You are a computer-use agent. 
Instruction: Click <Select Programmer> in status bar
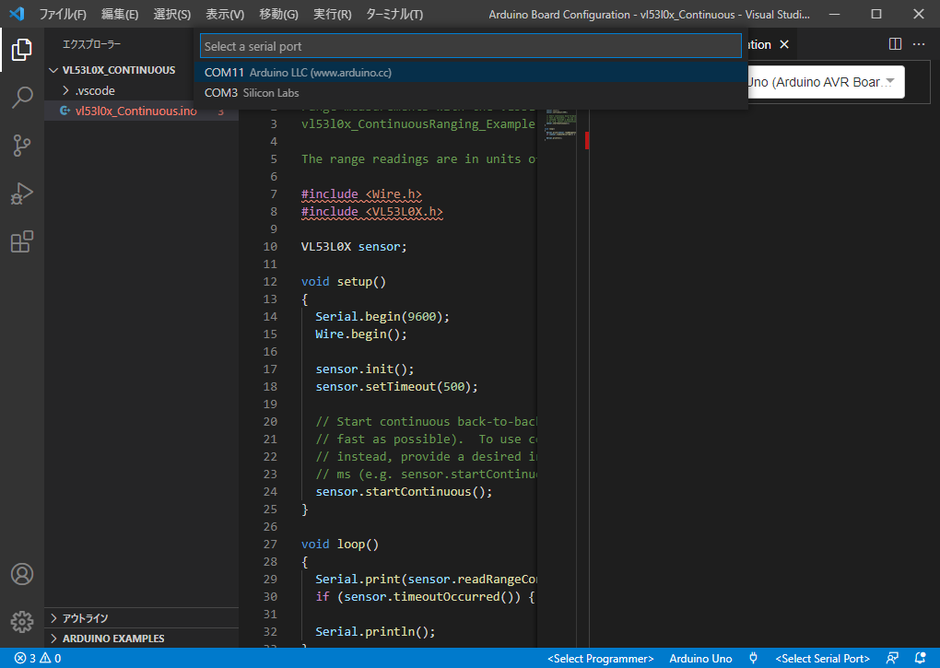600,658
